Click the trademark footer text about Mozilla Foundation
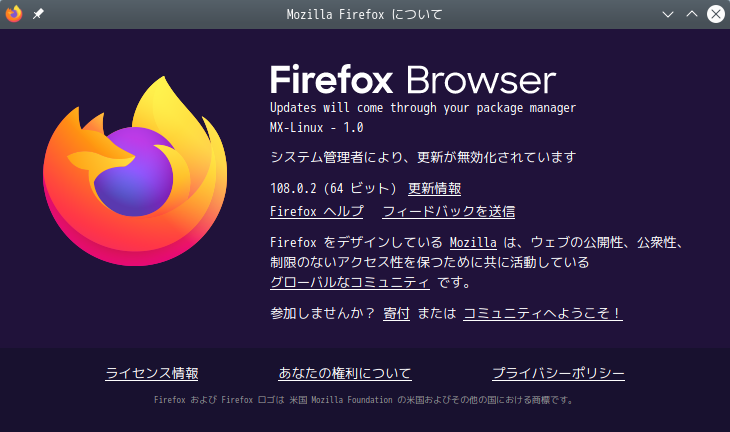Image resolution: width=730 pixels, height=432 pixels. 363,400
